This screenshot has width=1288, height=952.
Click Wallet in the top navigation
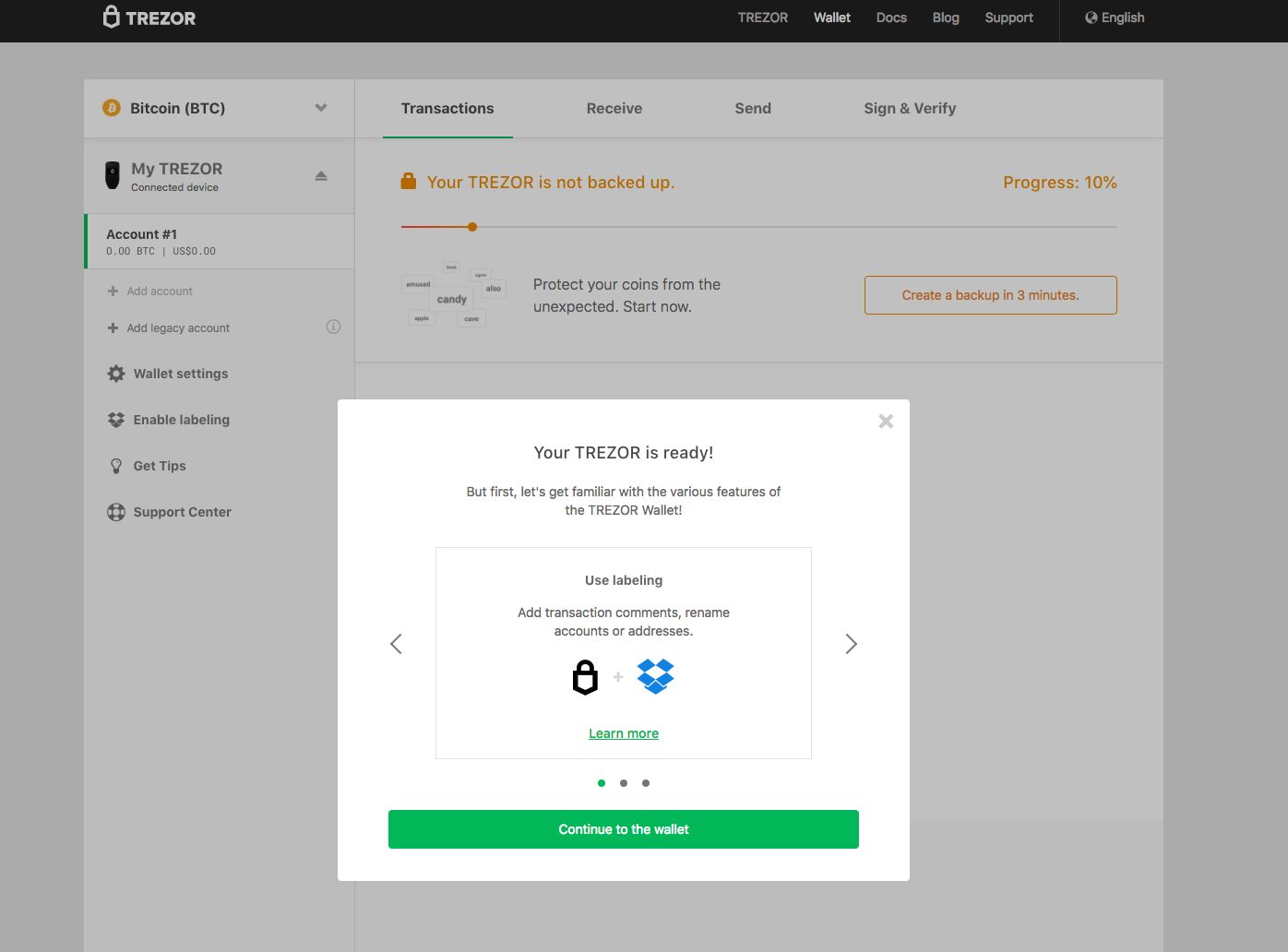(832, 18)
